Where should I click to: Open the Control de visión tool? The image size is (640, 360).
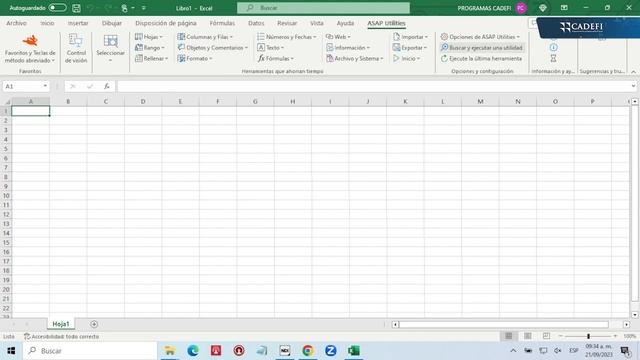[76, 49]
